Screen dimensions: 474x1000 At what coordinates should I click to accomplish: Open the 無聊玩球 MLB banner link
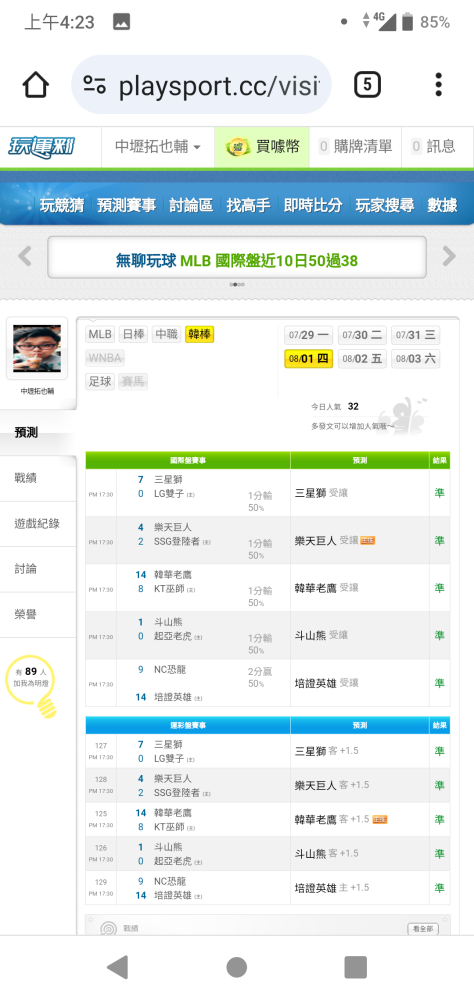click(x=237, y=260)
